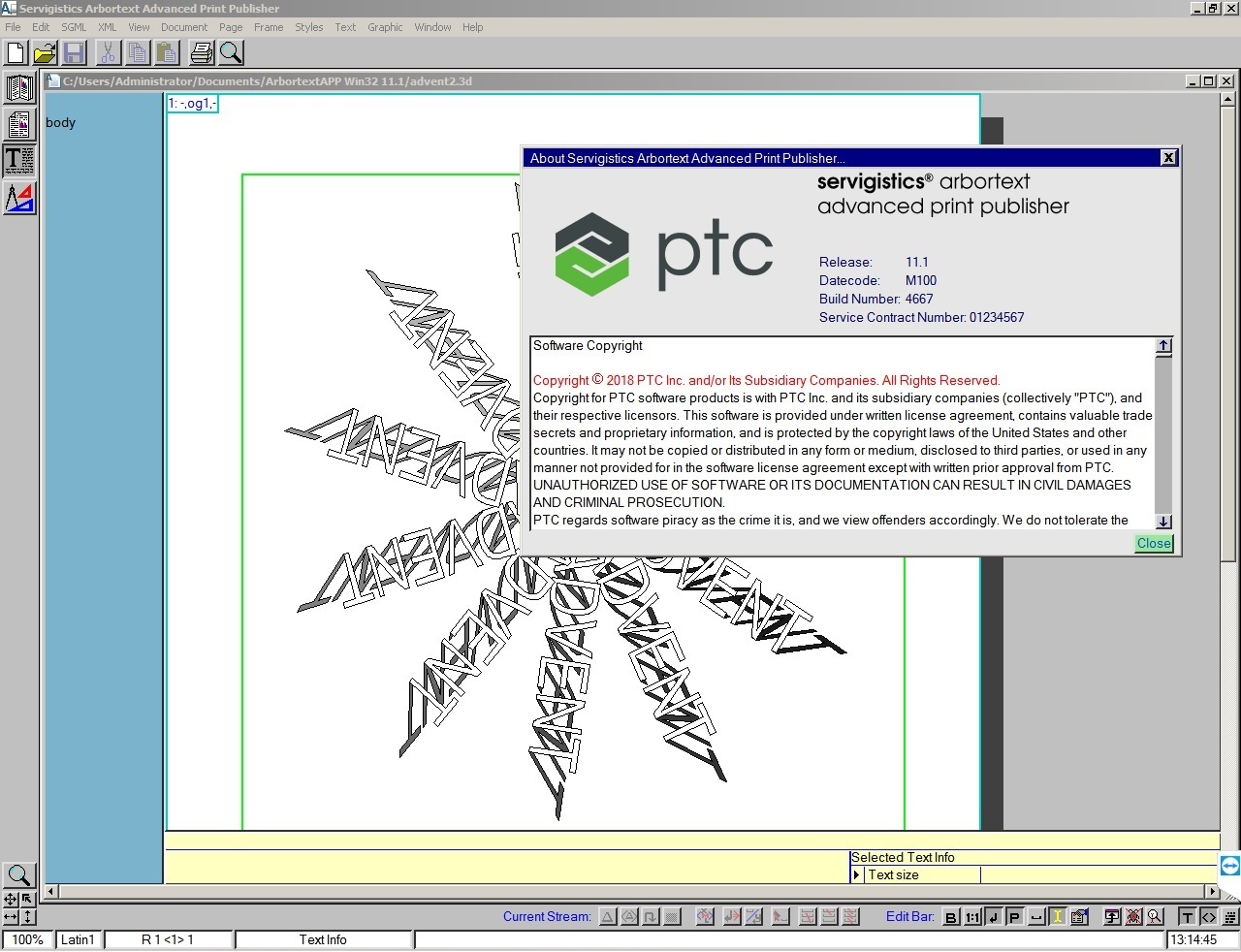The image size is (1241, 952).
Task: Toggle the 1:1 button in Edit Bar
Action: click(x=972, y=916)
